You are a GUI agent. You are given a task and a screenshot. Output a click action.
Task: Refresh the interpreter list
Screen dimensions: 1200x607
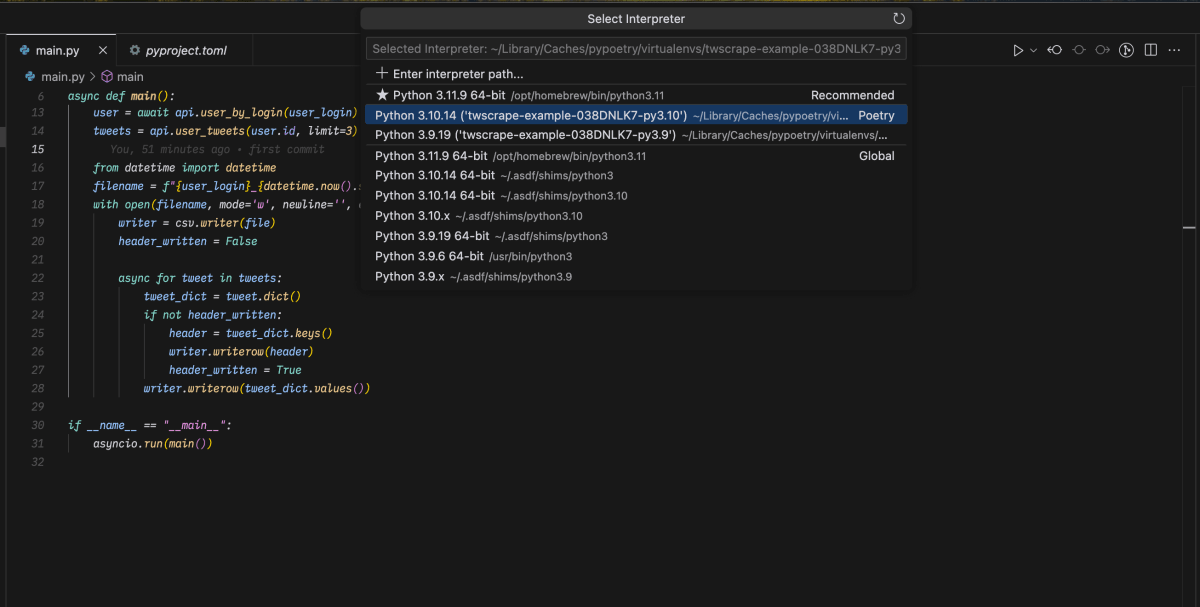(898, 18)
